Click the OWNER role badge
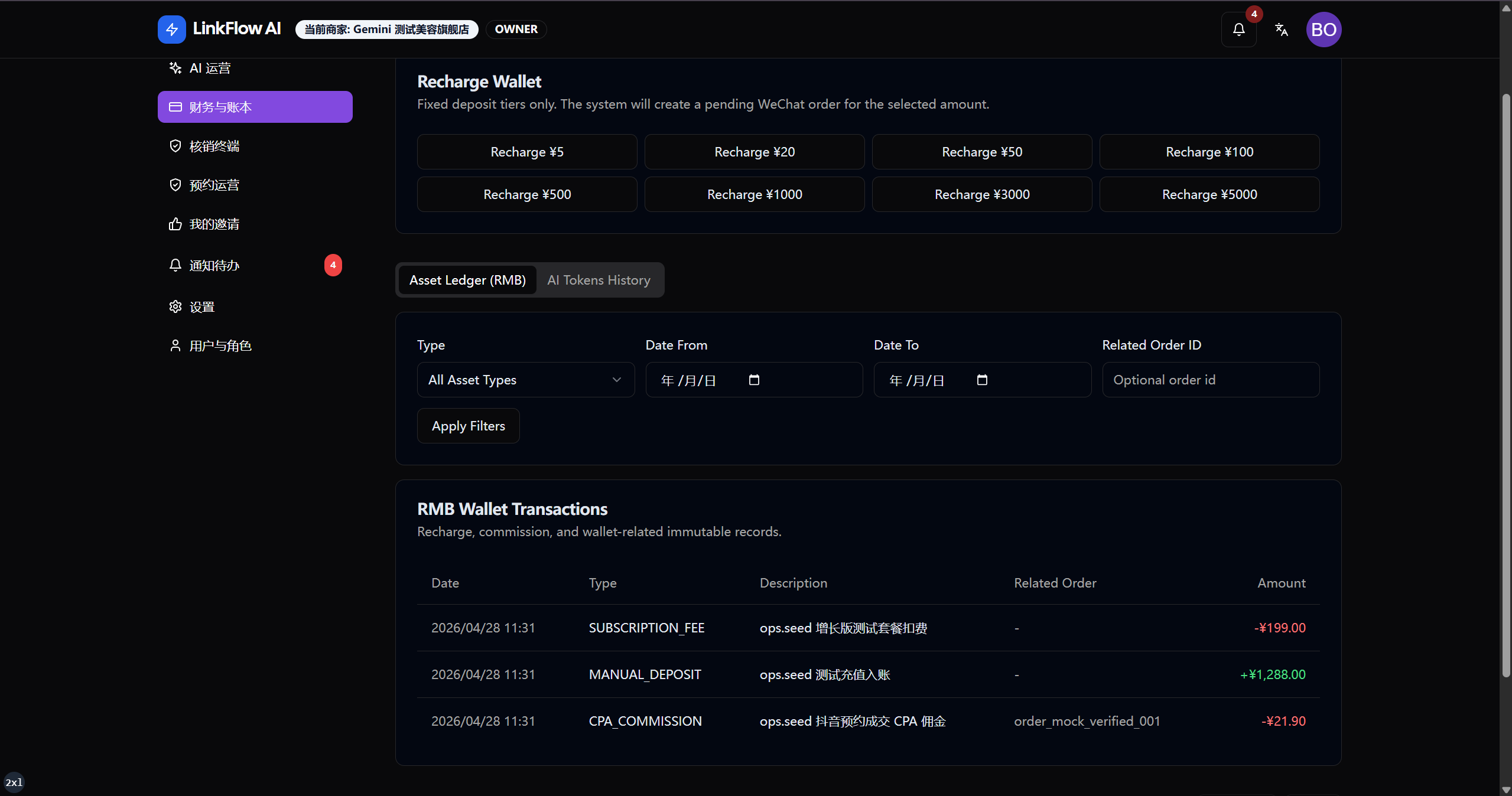 [516, 30]
